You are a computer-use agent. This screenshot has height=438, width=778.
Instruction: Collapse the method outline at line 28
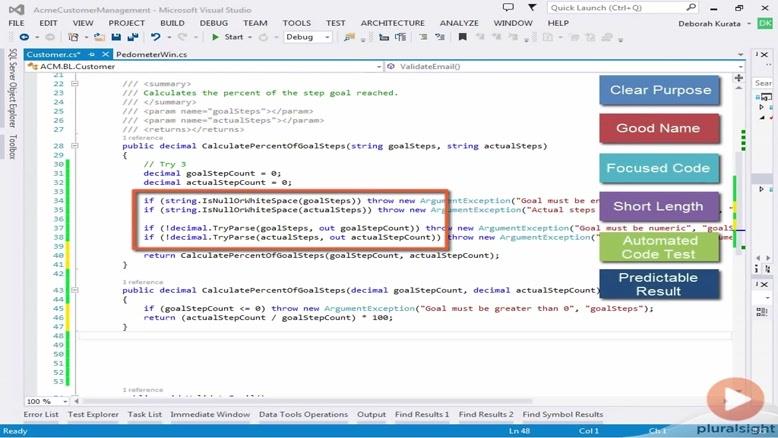click(x=74, y=146)
